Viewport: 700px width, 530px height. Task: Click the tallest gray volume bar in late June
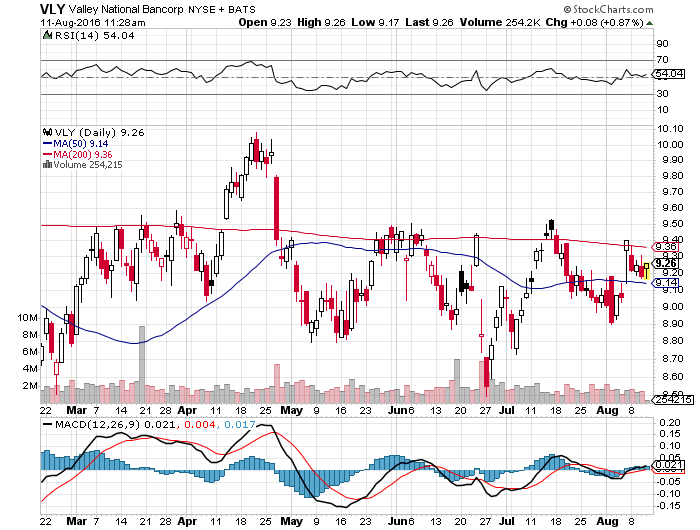(x=457, y=374)
